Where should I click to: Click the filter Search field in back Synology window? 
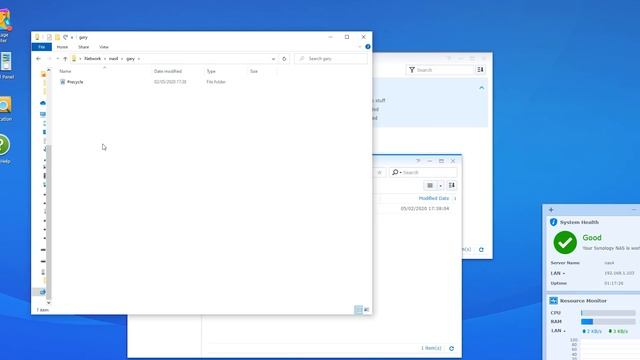440,70
